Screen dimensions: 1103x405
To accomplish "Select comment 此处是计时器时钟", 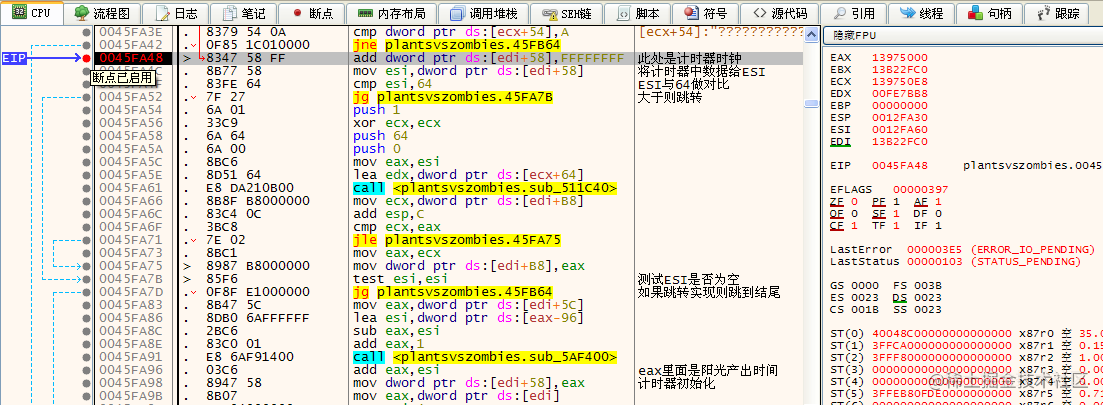I will point(688,58).
